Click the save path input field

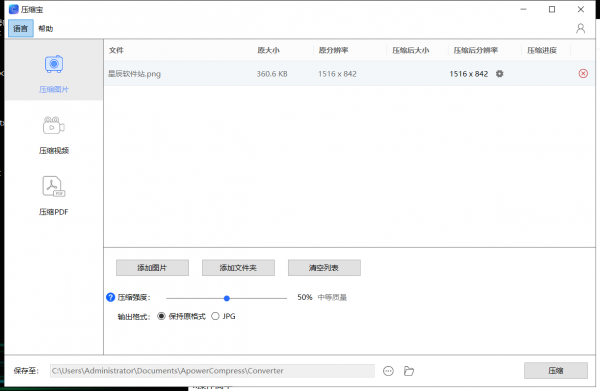[x=212, y=371]
